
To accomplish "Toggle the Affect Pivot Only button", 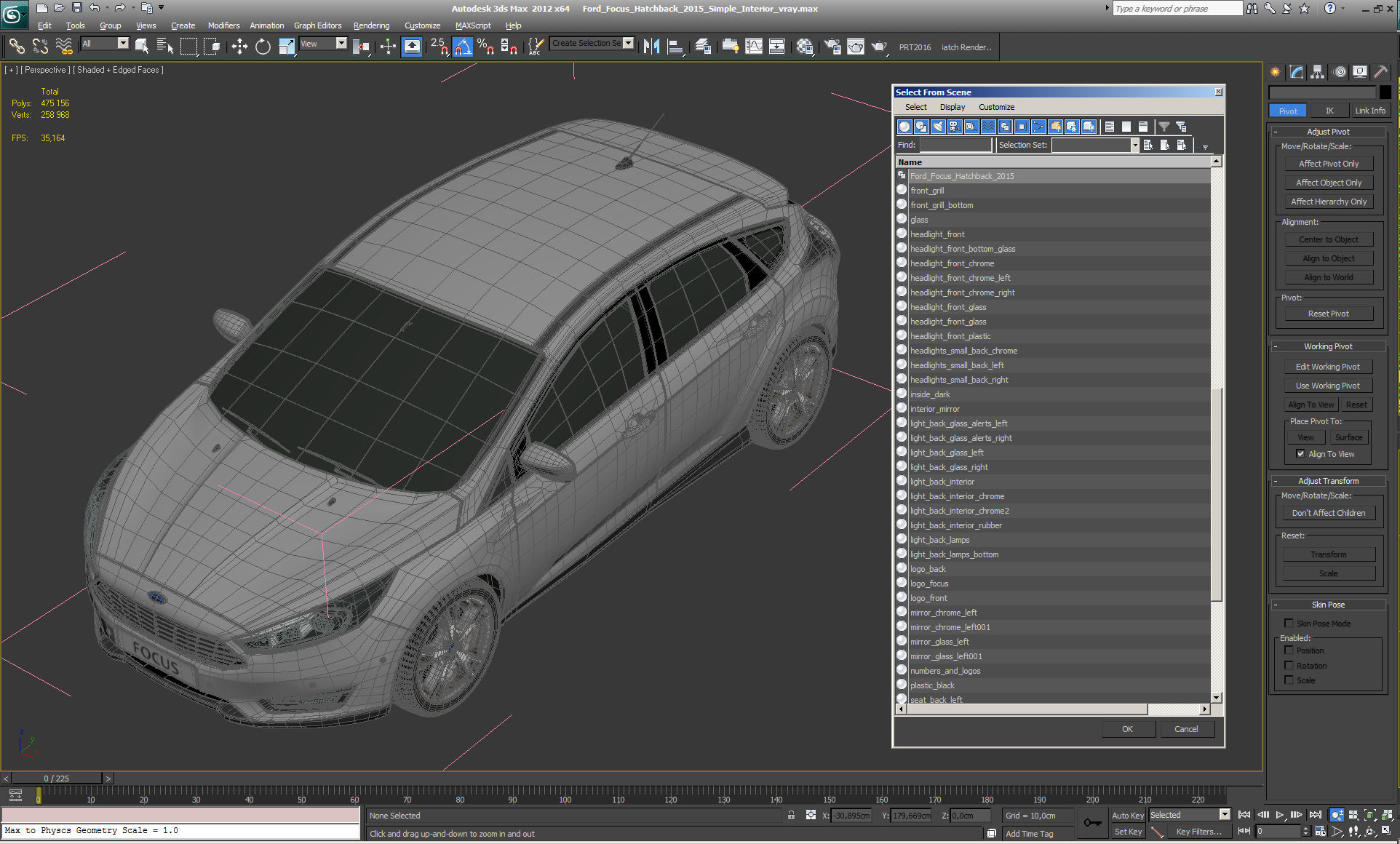I will [1329, 164].
